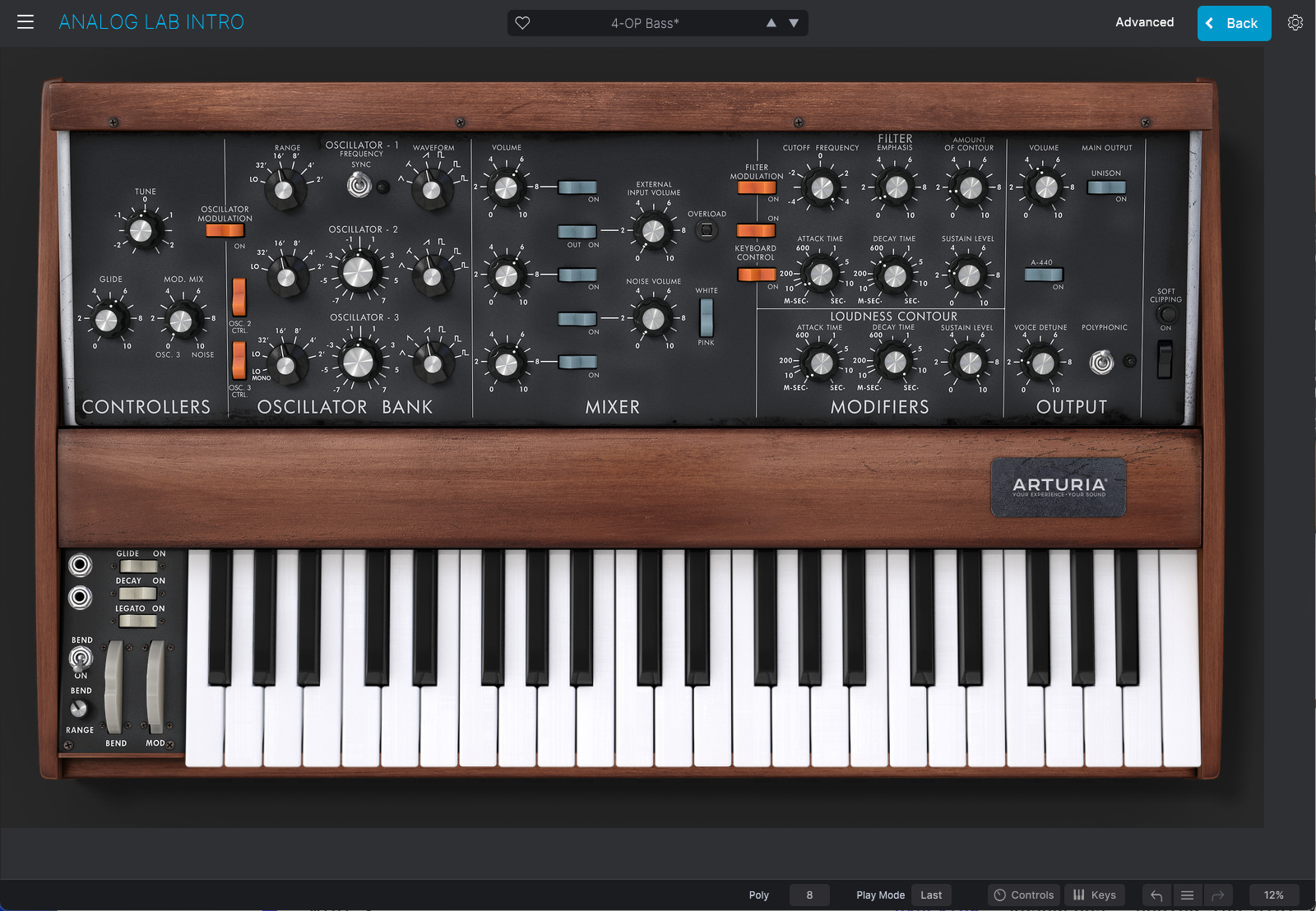
Task: Click the Cutoff Frequency knob
Action: [821, 188]
